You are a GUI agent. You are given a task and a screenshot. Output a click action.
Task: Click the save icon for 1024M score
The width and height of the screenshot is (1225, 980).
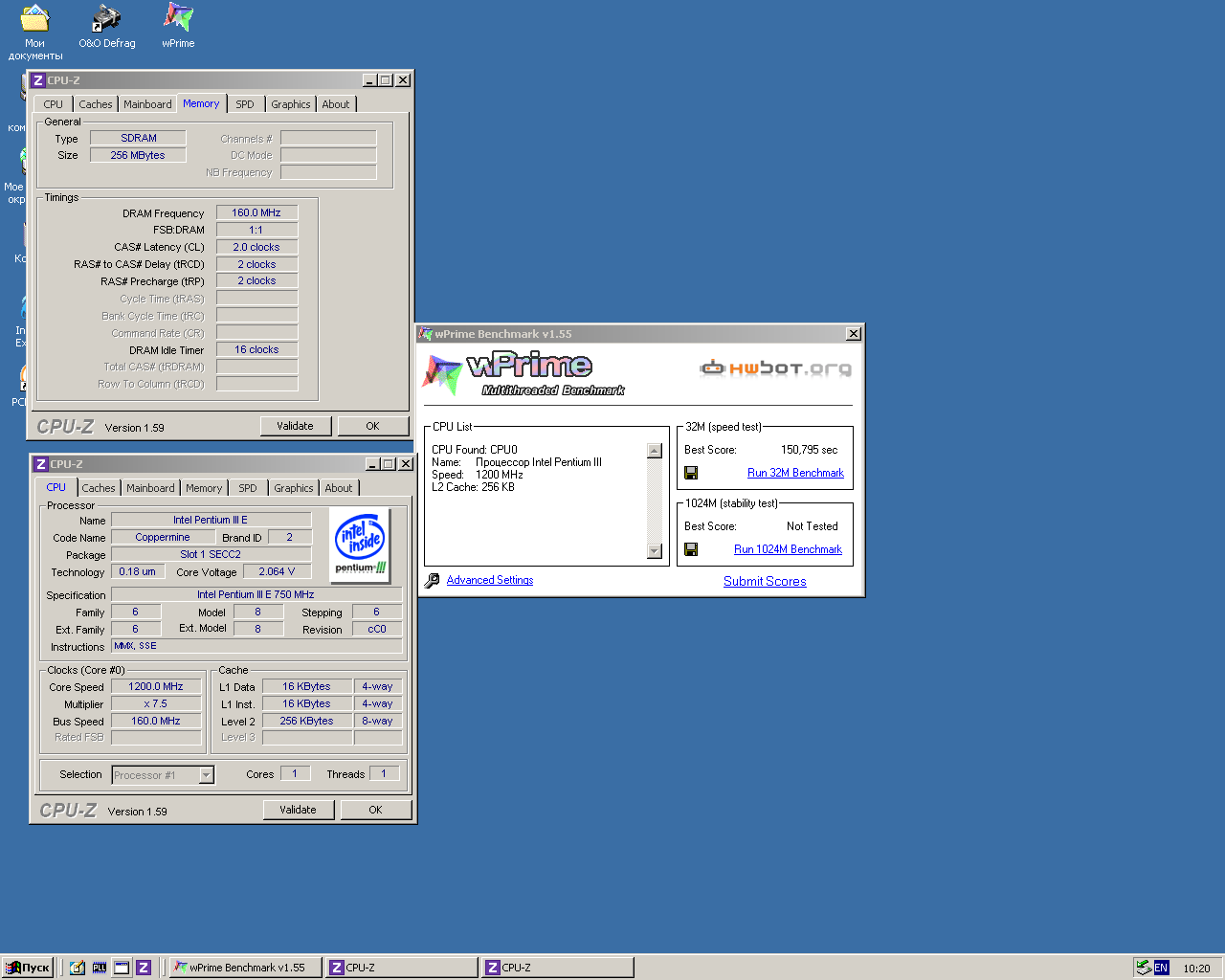[x=691, y=549]
